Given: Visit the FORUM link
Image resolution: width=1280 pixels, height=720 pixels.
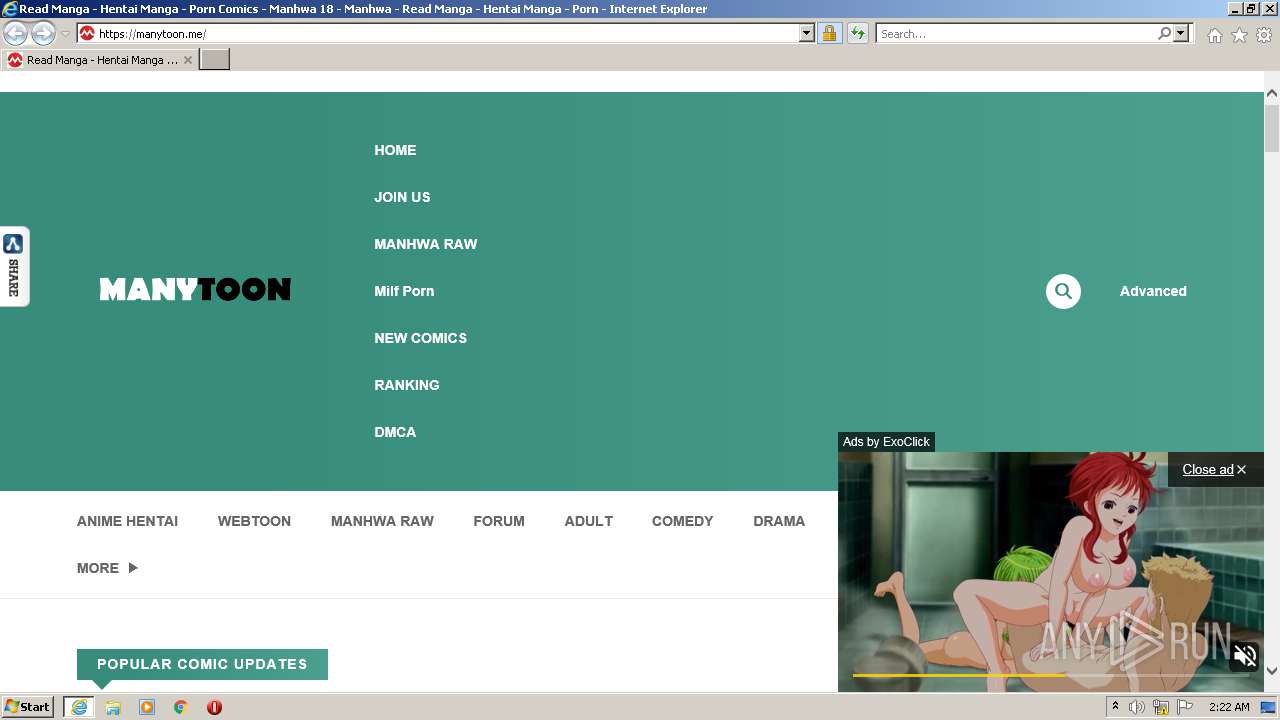Looking at the screenshot, I should click(x=499, y=521).
